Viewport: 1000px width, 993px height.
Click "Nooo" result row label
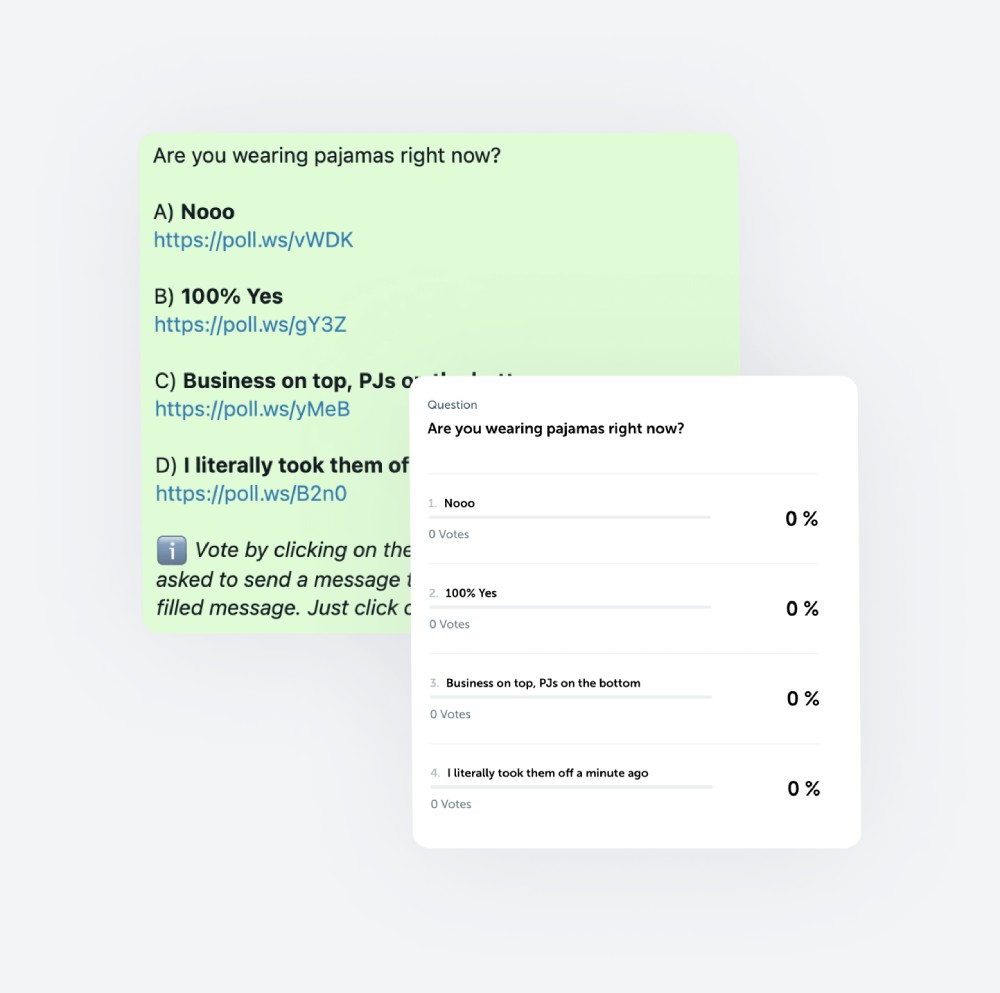pos(460,503)
